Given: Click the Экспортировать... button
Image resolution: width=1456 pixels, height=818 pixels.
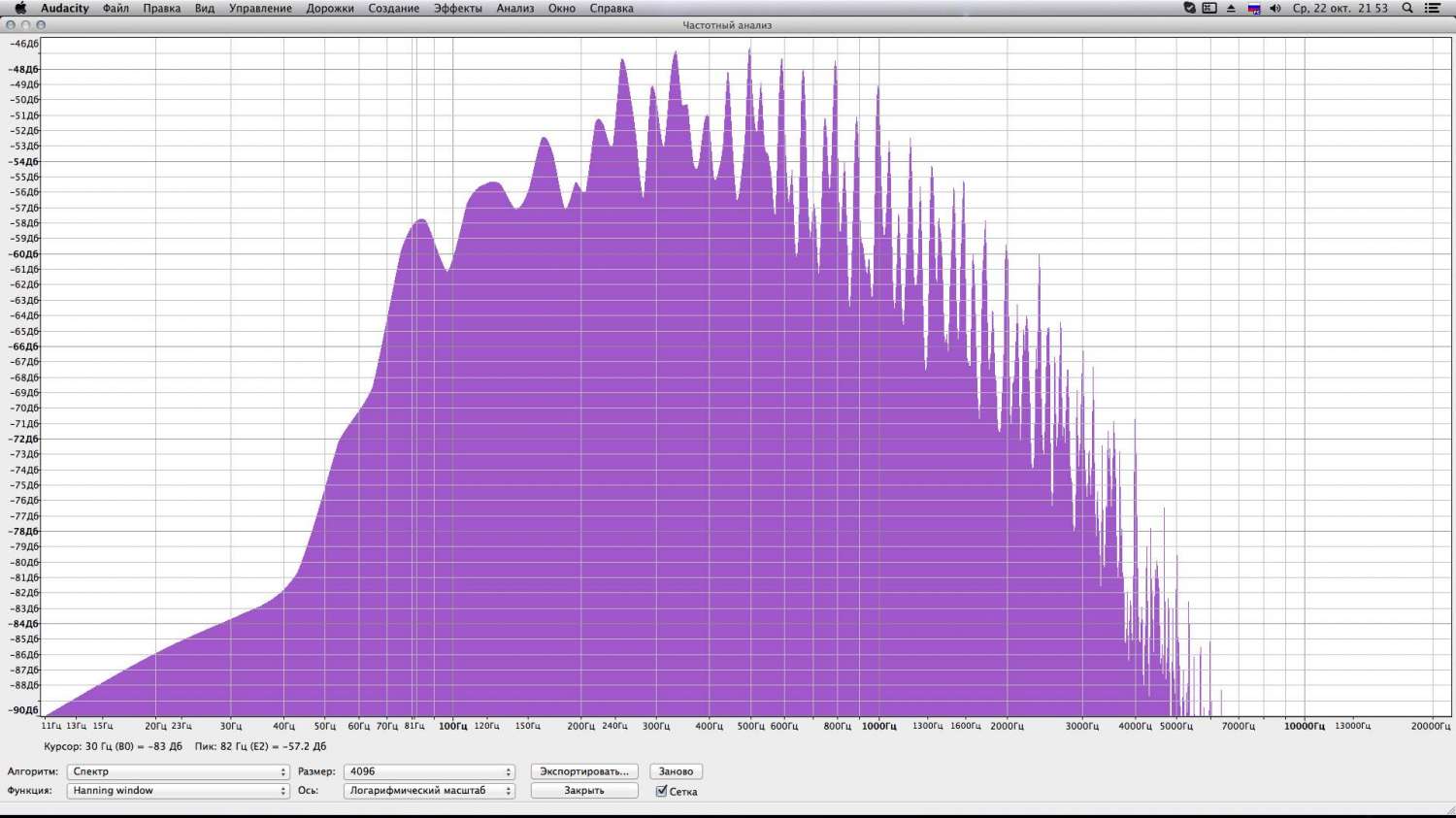Looking at the screenshot, I should (x=584, y=772).
